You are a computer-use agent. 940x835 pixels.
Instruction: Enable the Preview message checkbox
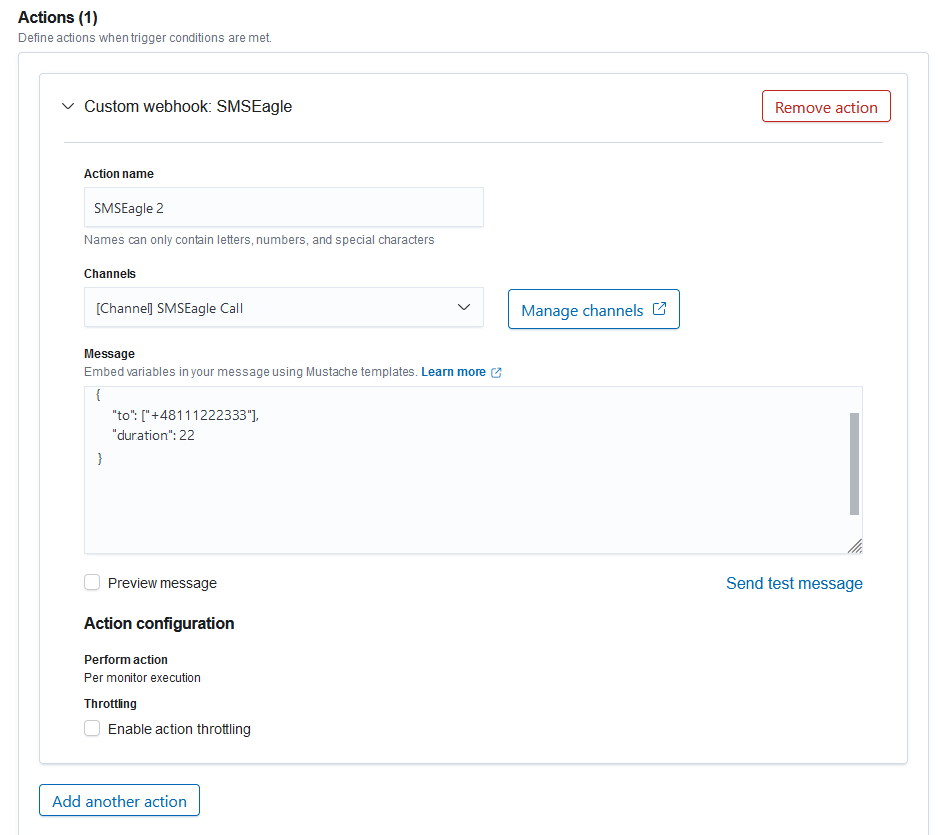click(x=92, y=583)
